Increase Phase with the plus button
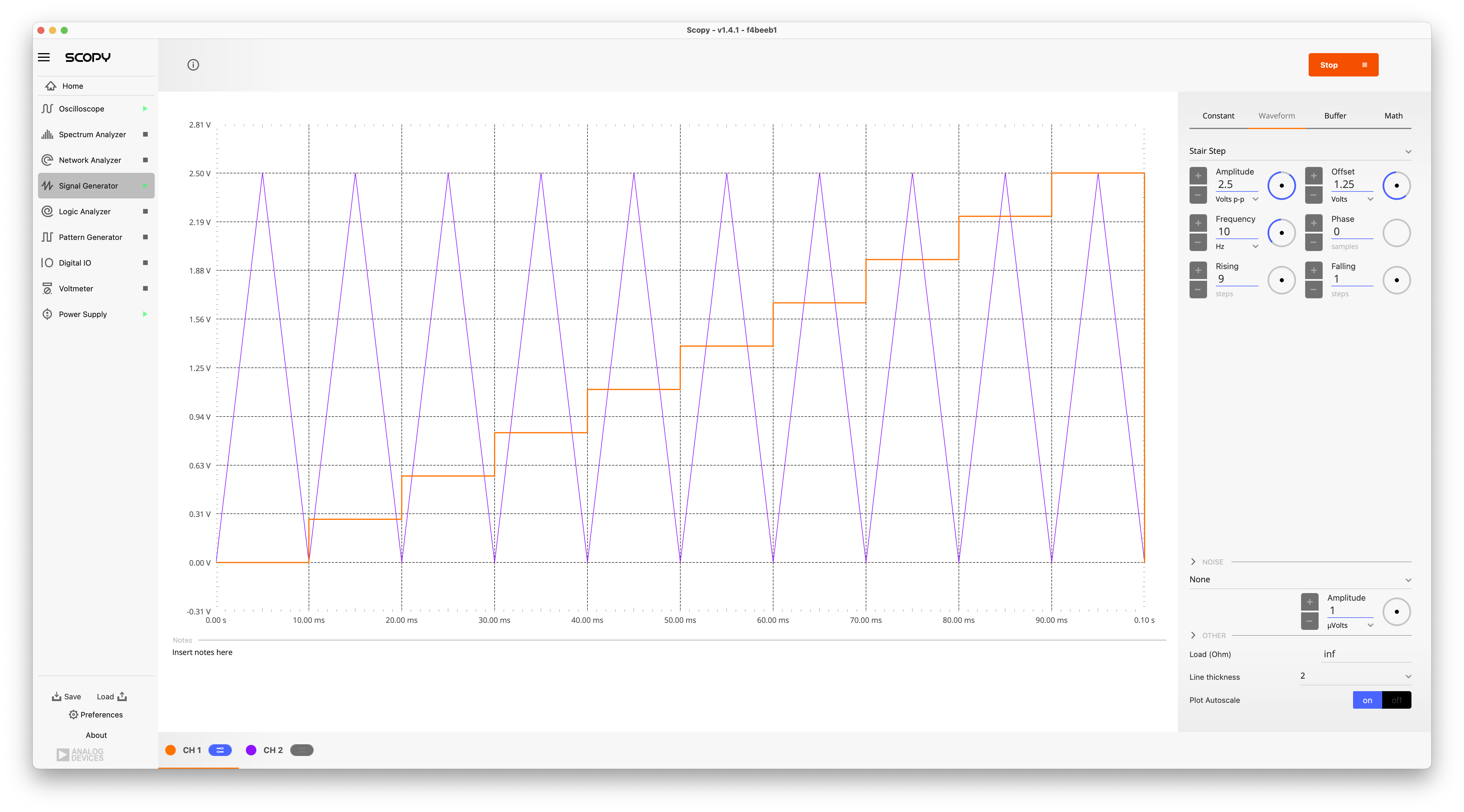The image size is (1464, 812). (1313, 223)
